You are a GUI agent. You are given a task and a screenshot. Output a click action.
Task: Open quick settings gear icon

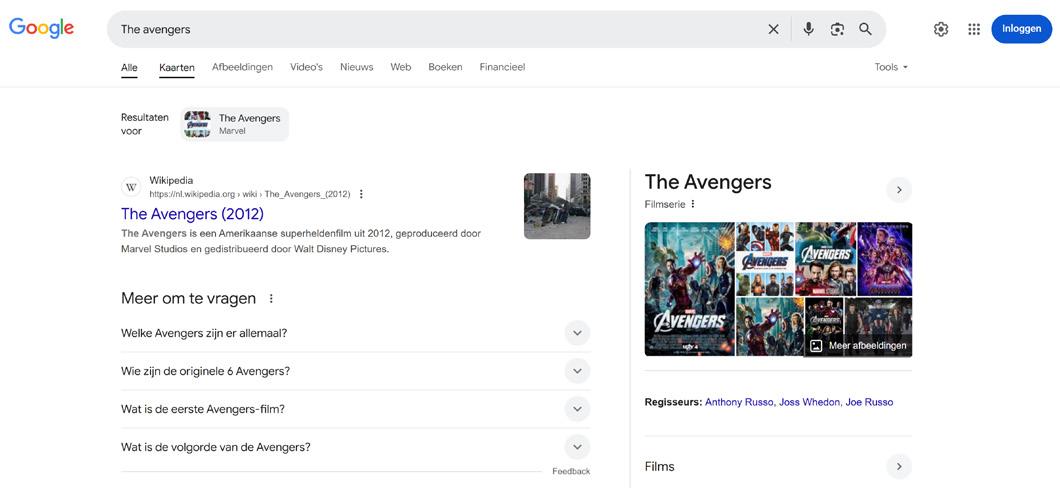[941, 29]
